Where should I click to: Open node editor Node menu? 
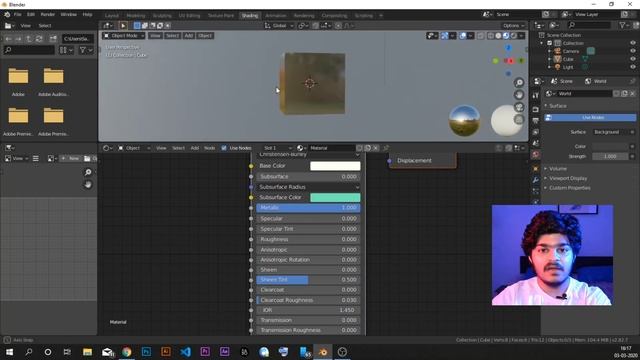pyautogui.click(x=209, y=148)
